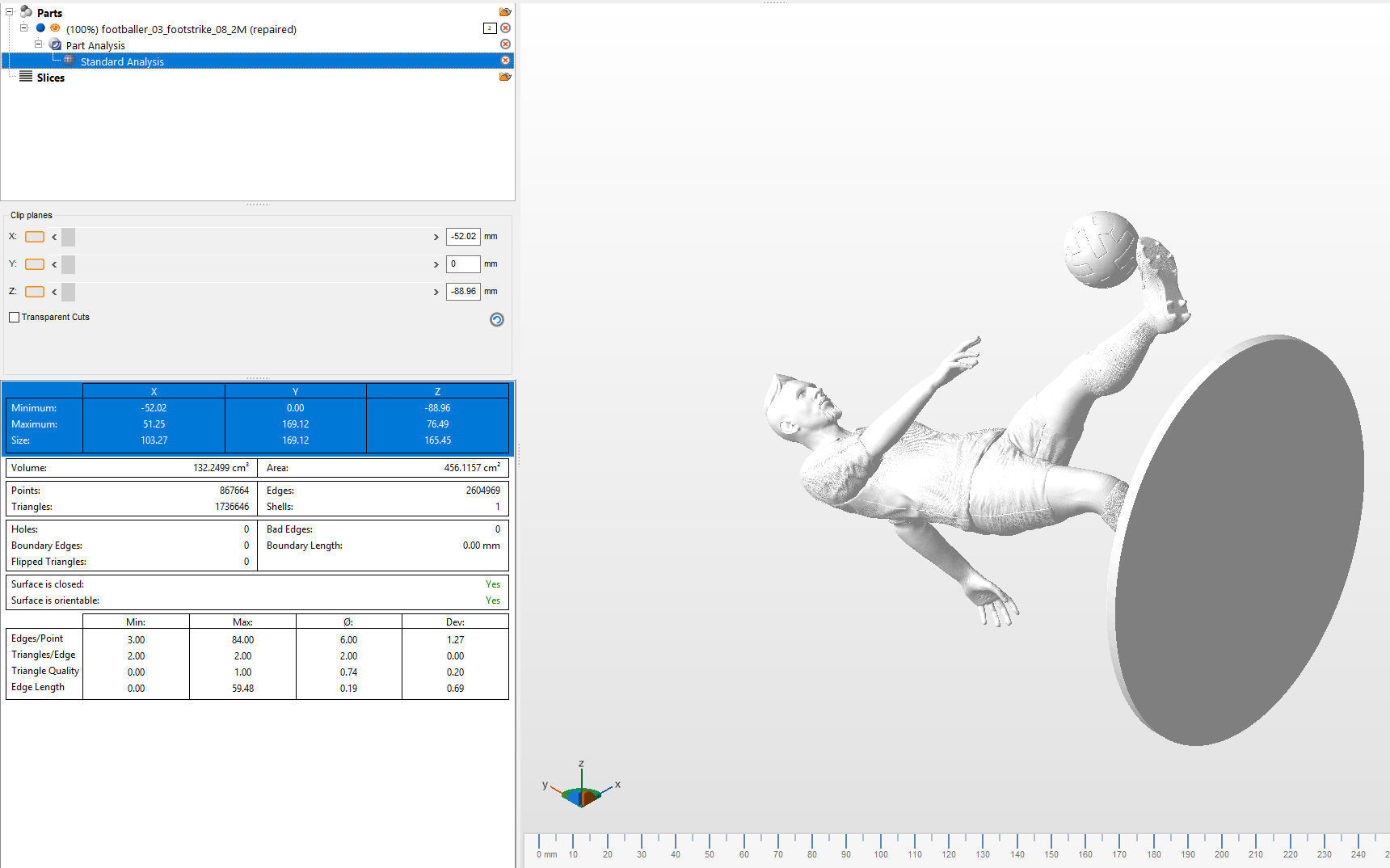Collapse the footballer part tree node
Viewport: 1390px width, 868px height.
point(24,27)
